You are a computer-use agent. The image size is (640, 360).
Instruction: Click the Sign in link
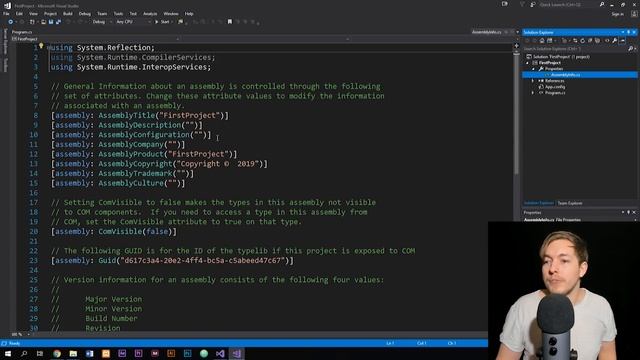tap(618, 14)
